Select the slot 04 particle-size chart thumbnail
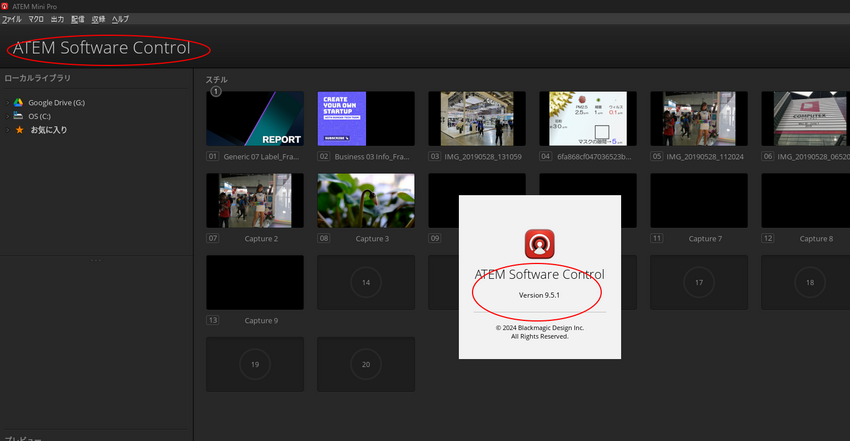 588,119
